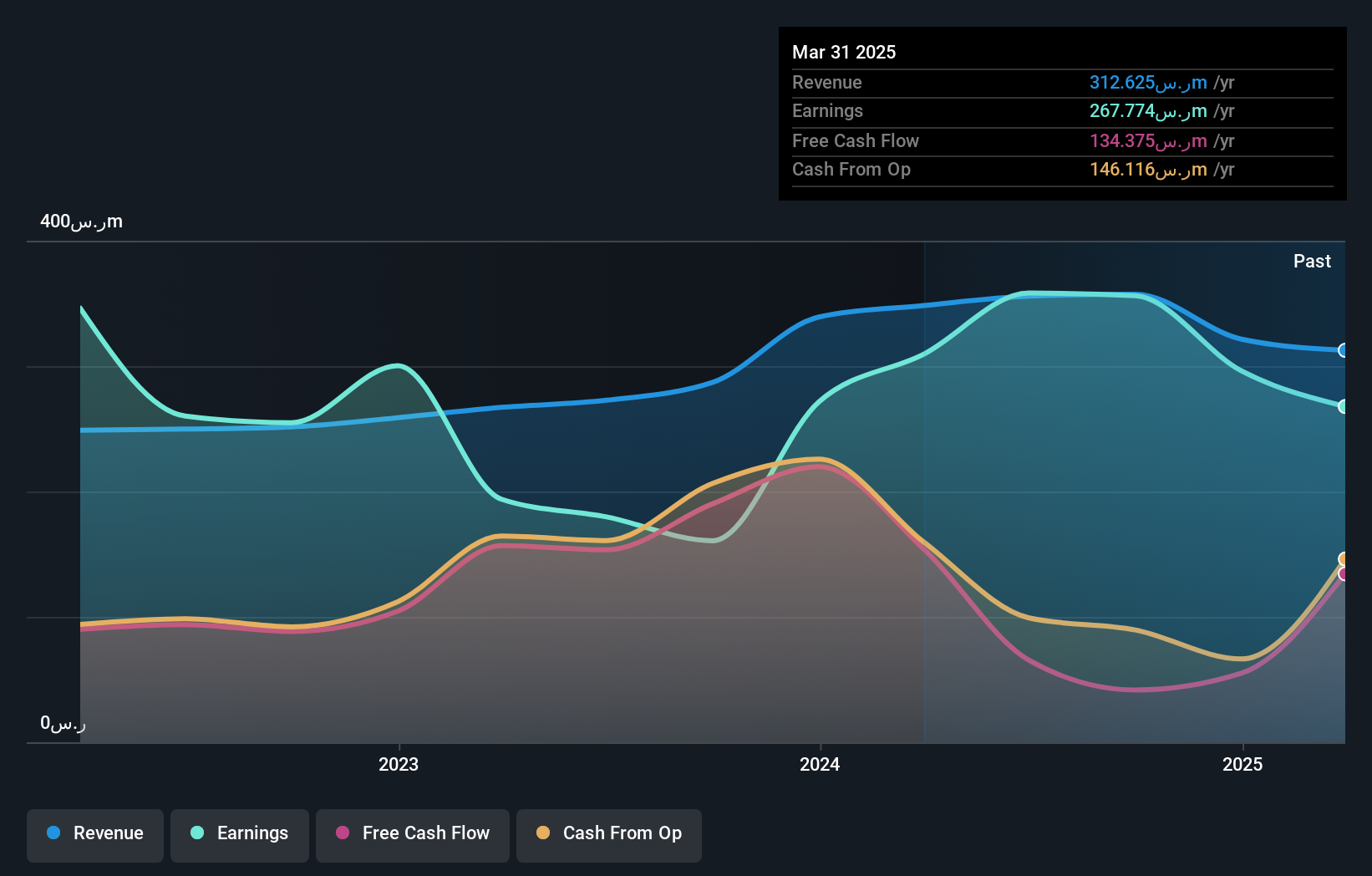Viewport: 1372px width, 876px height.
Task: Click the 'Past' label on chart
Action: (1312, 261)
